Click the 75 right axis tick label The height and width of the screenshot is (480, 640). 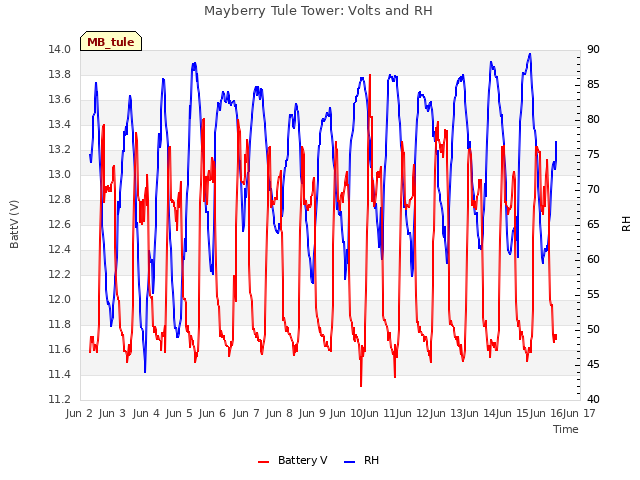coord(593,155)
